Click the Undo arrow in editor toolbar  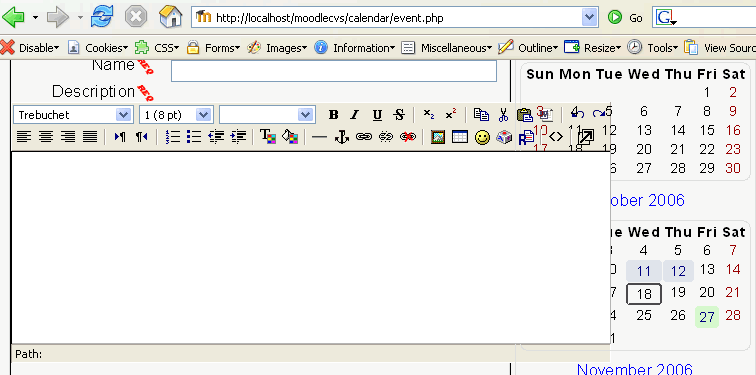pyautogui.click(x=577, y=114)
